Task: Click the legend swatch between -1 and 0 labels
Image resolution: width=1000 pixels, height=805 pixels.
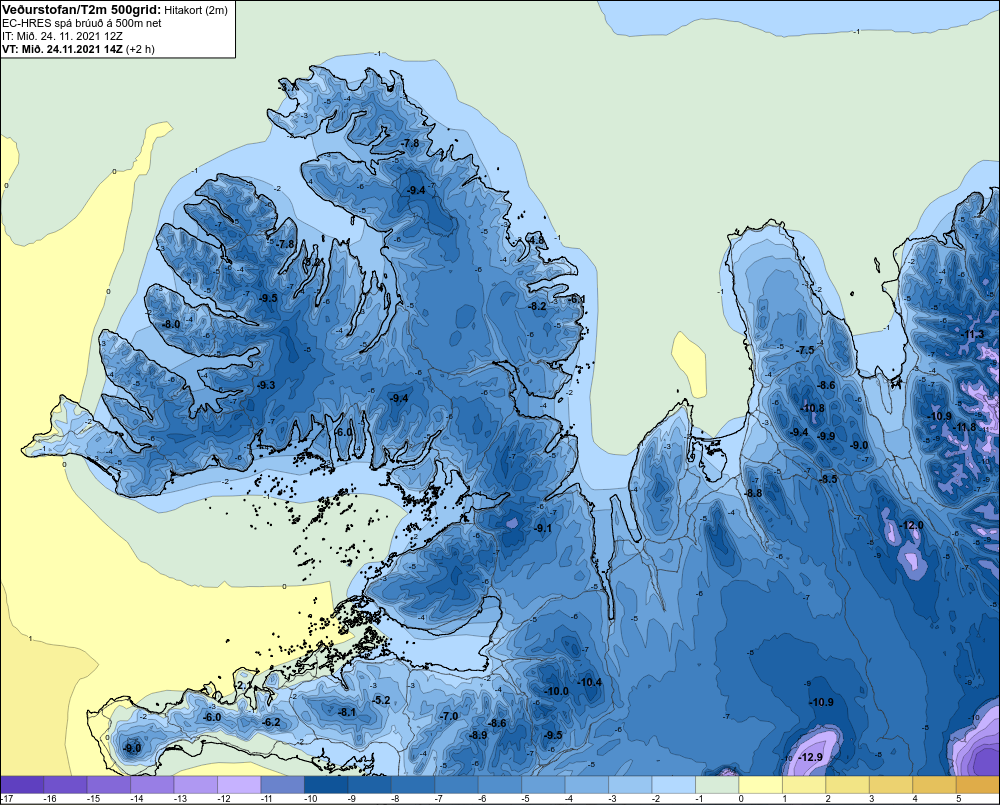Action: coord(717,785)
